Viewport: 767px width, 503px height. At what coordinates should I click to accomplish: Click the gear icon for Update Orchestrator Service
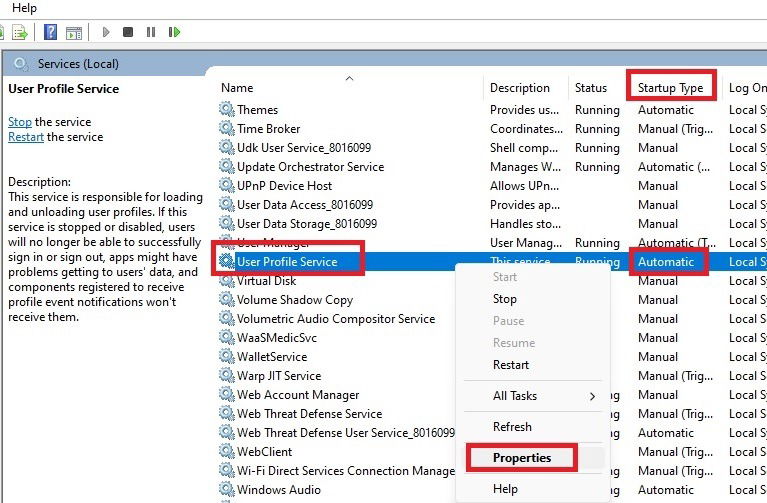(x=226, y=166)
